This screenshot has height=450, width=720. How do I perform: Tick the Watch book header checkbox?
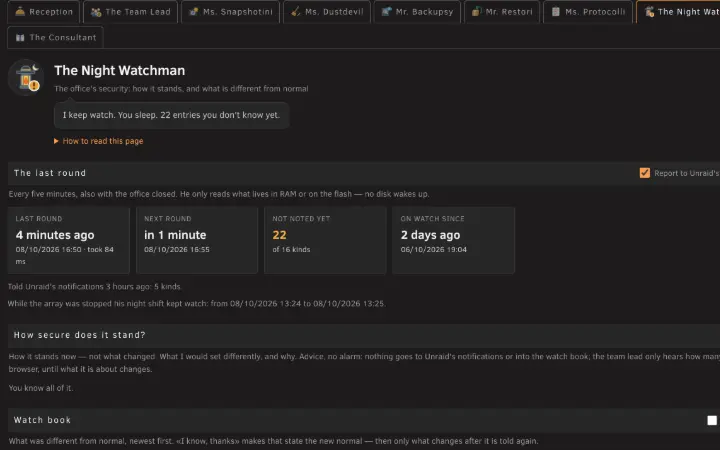click(712, 420)
